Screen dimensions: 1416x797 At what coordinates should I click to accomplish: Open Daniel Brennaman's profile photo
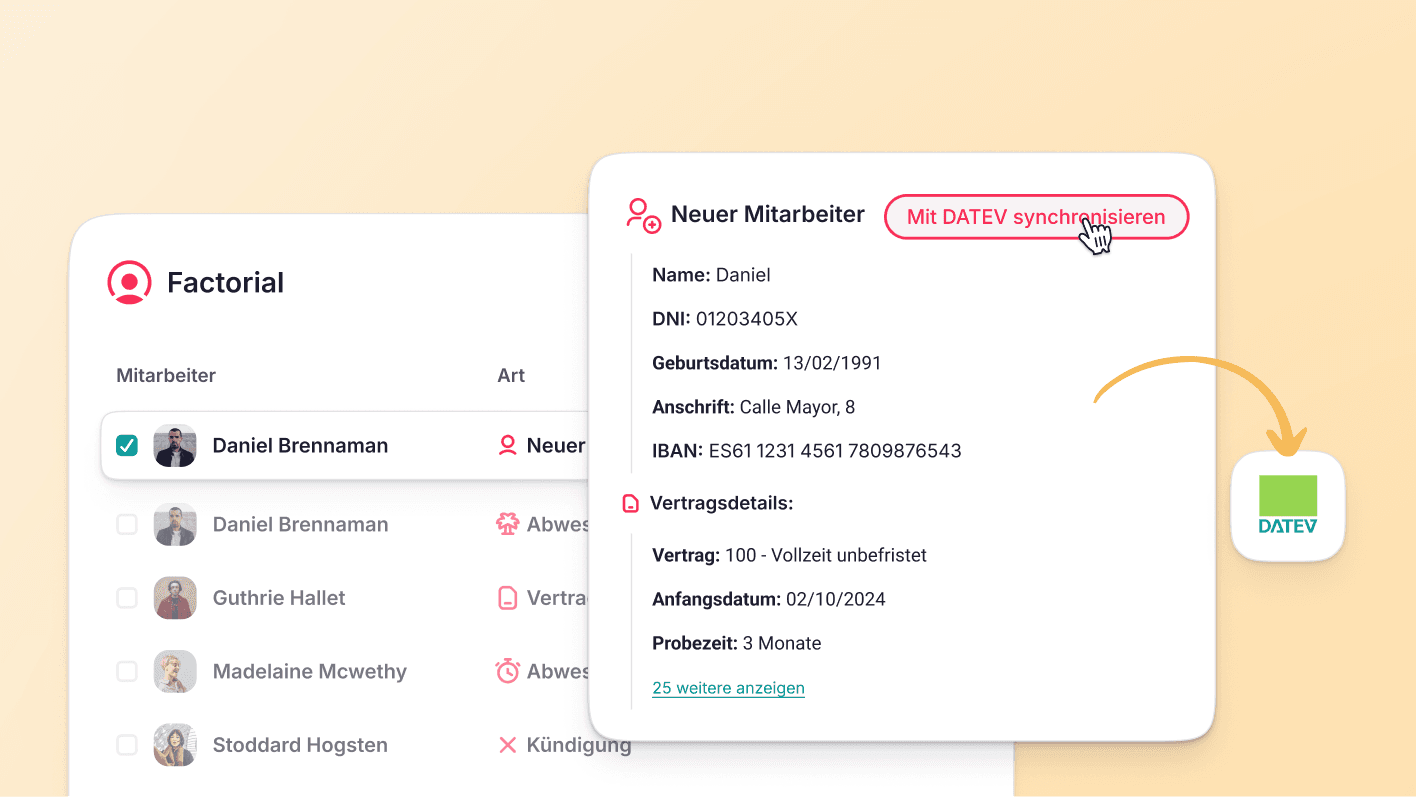tap(175, 445)
